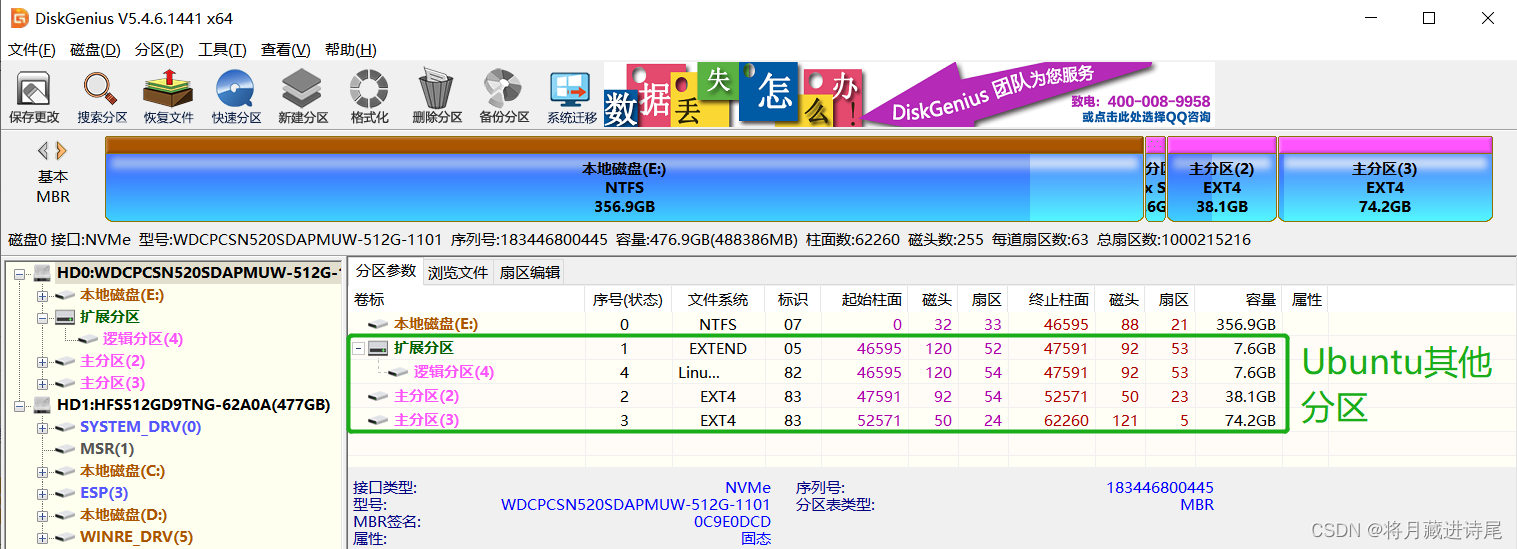Screen dimensions: 1517x549
Task: Switch to the 分区参数 tab
Action: (x=387, y=271)
